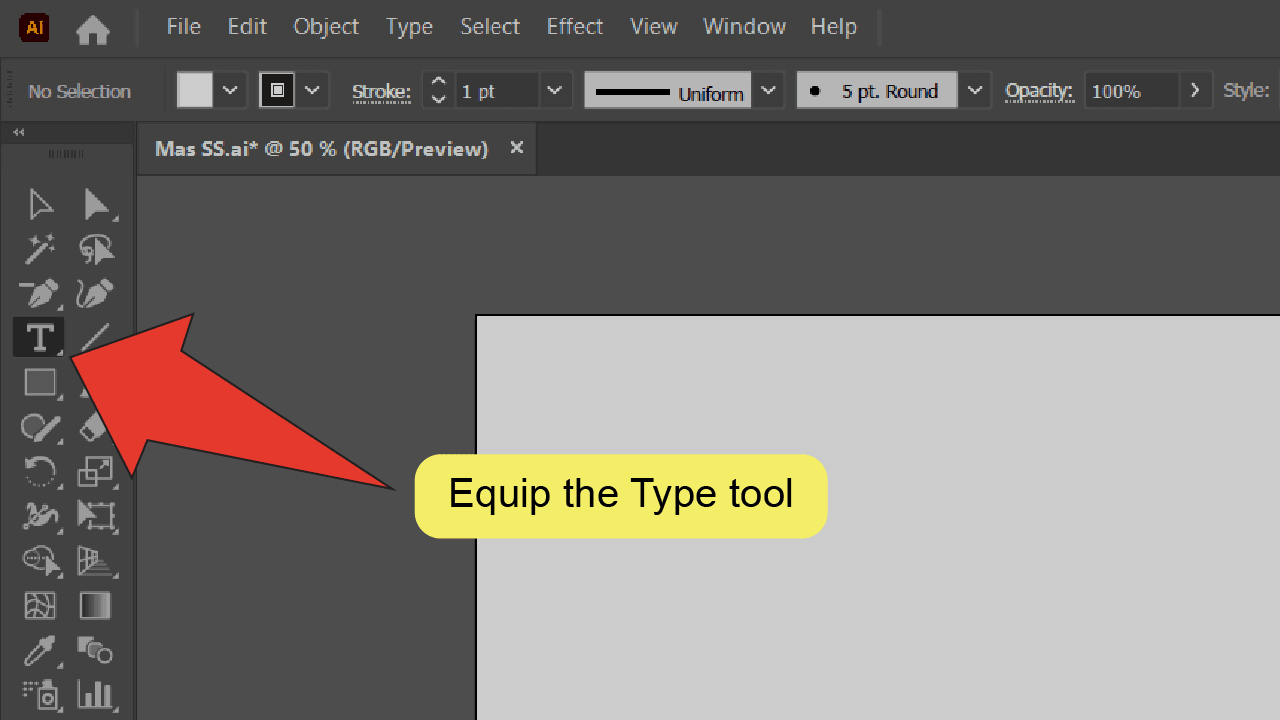Open the Fill color dropdown arrow

point(230,91)
